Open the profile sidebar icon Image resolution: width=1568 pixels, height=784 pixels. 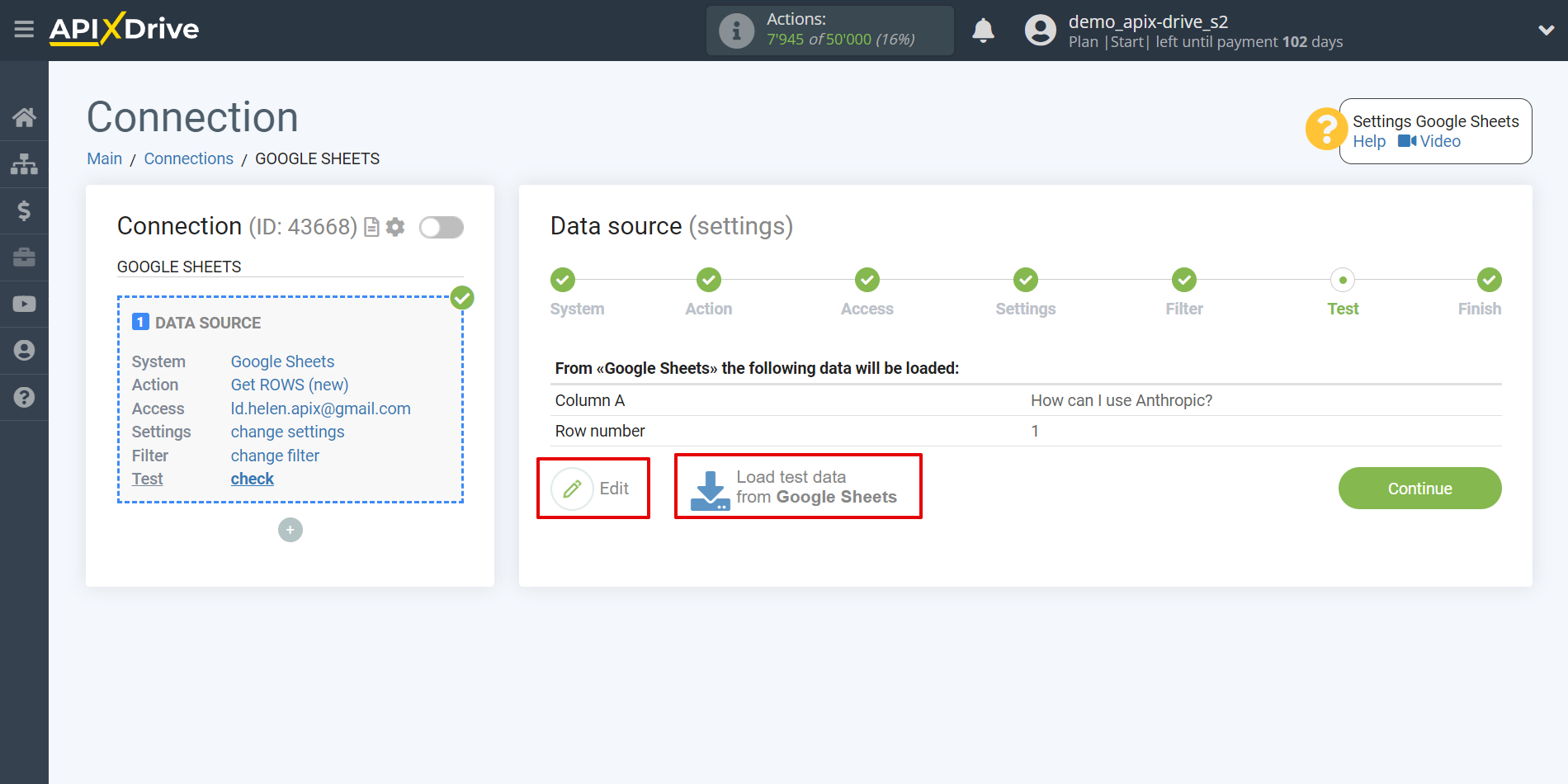pos(24,351)
